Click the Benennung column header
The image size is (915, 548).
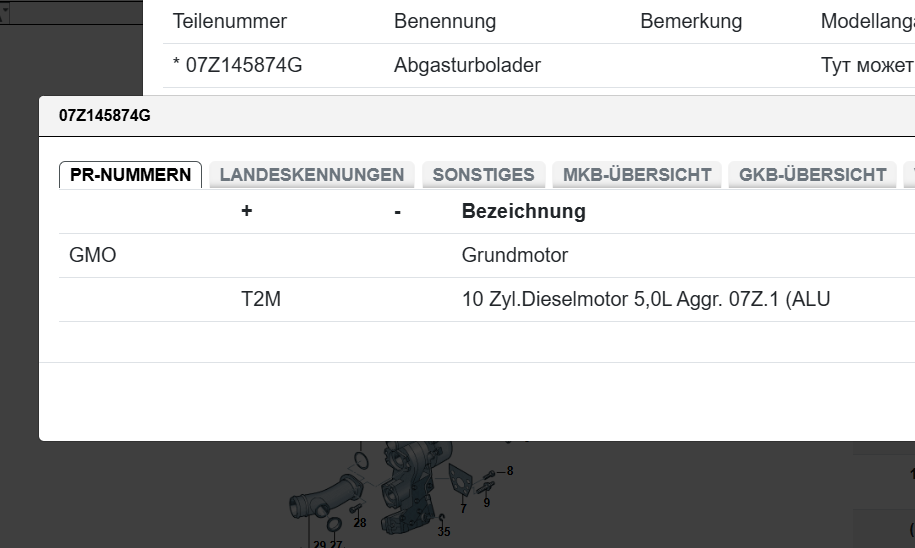pos(445,21)
